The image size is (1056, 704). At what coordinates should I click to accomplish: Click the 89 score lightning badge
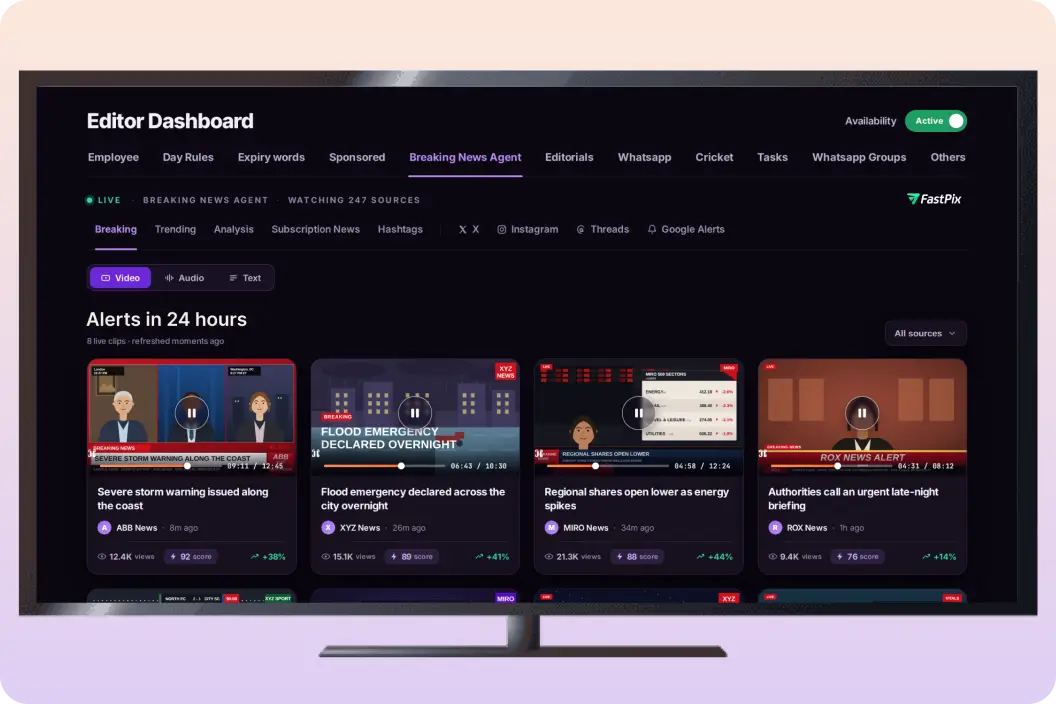click(412, 556)
